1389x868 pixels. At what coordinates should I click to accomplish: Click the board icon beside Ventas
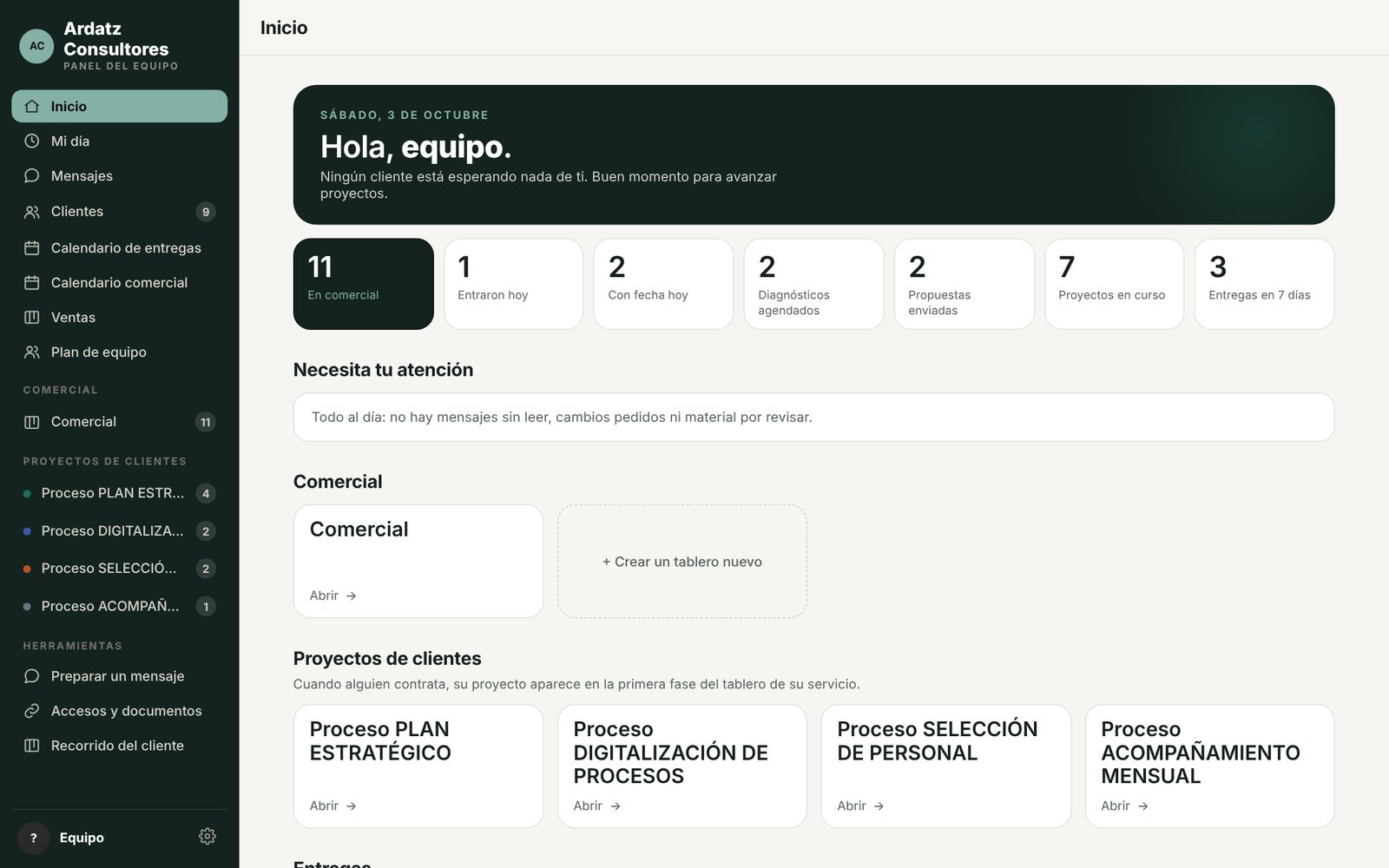(32, 317)
